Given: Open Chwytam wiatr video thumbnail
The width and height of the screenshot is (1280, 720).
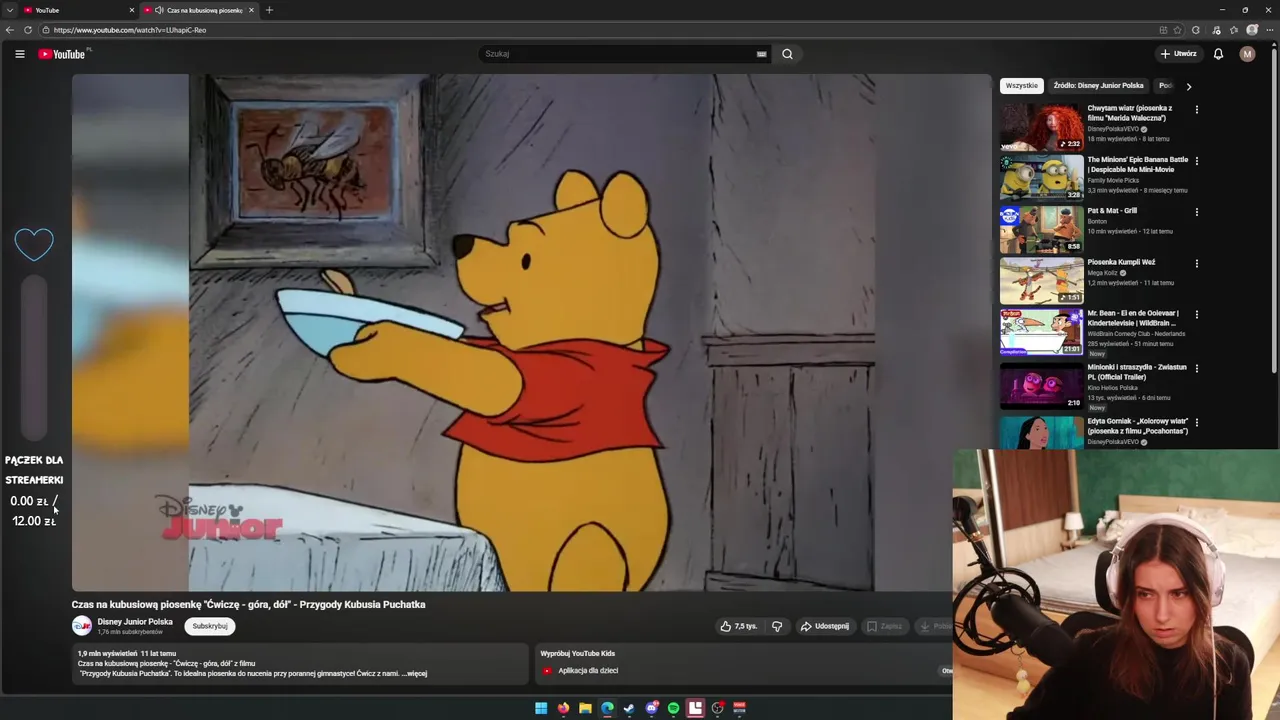Looking at the screenshot, I should tap(1042, 126).
